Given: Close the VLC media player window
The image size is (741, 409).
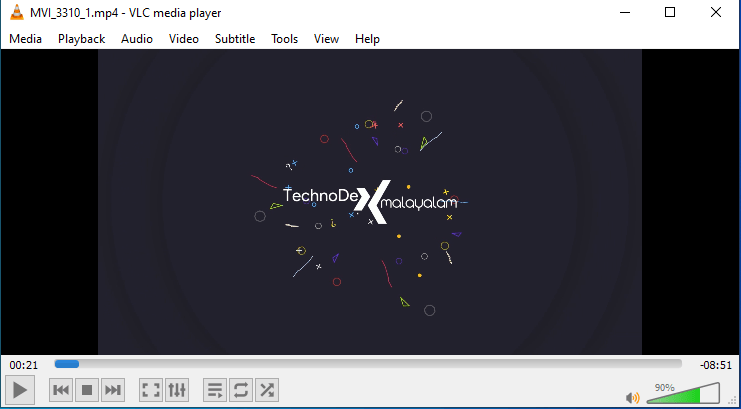Looking at the screenshot, I should 715,13.
